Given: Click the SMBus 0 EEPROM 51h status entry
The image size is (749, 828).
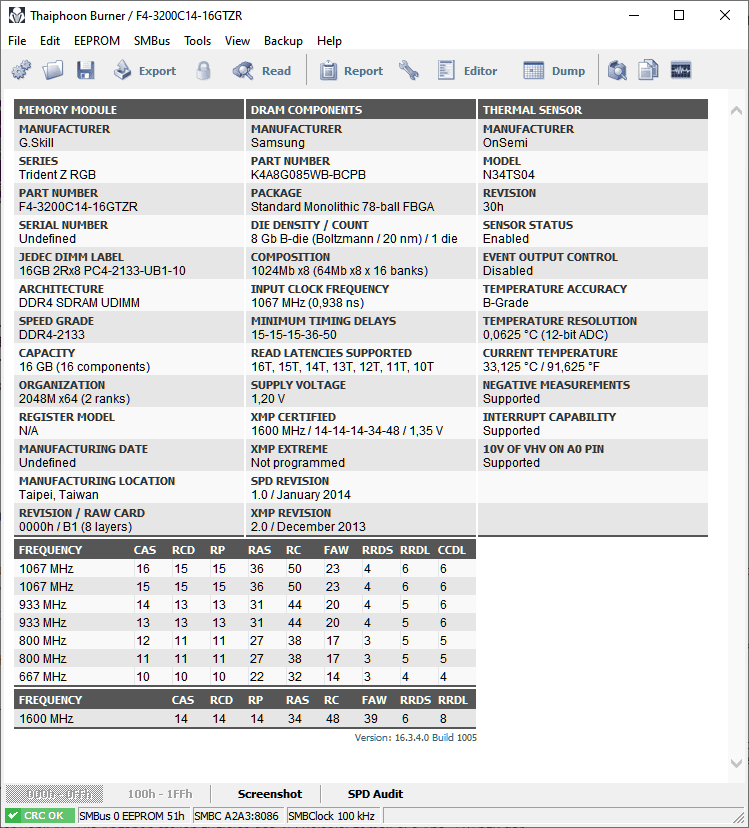Looking at the screenshot, I should tap(132, 816).
